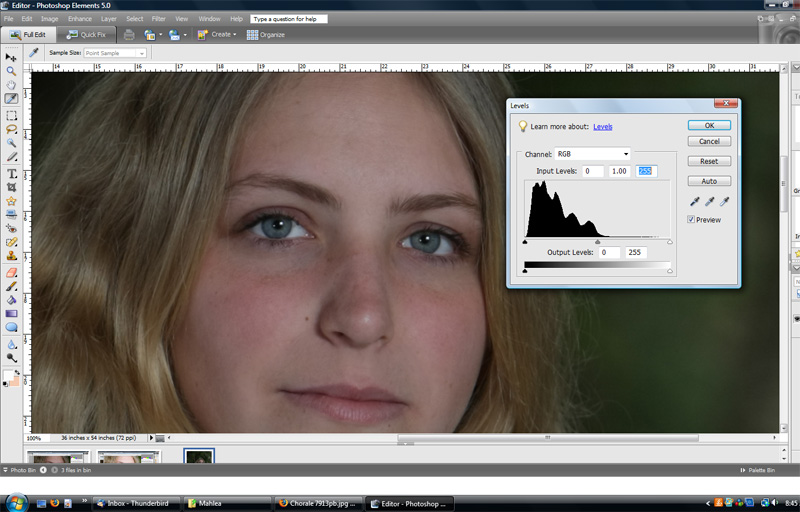800x512 pixels.
Task: Select the Straighten tool
Action: coord(11,214)
